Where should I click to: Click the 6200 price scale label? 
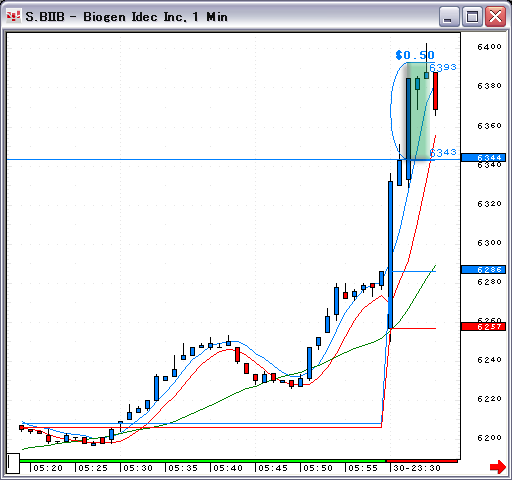pyautogui.click(x=489, y=438)
